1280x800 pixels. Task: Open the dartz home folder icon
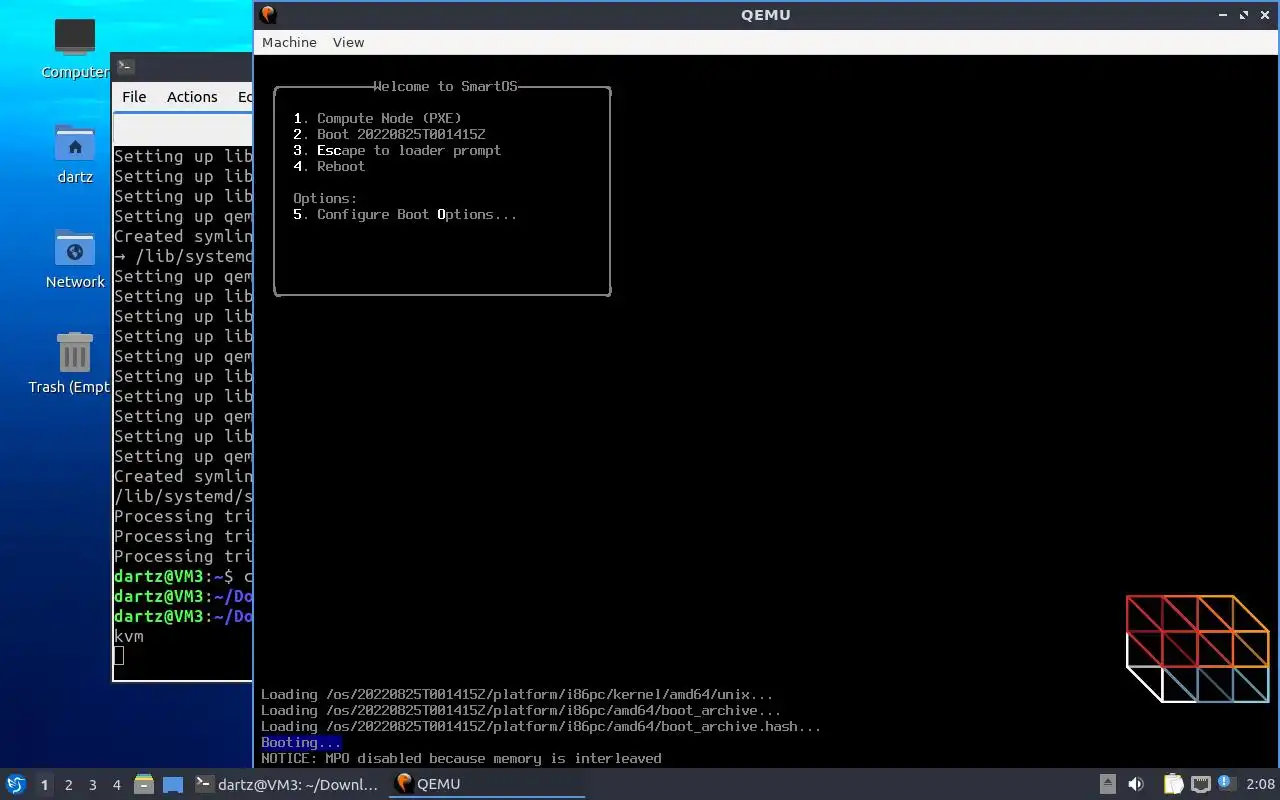pyautogui.click(x=75, y=154)
